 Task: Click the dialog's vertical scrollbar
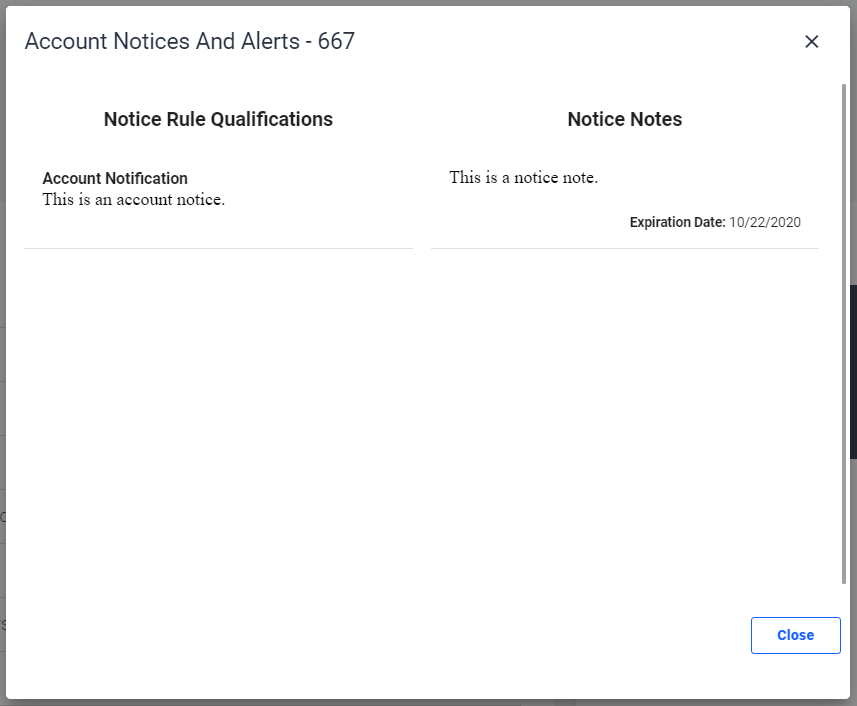coord(844,334)
